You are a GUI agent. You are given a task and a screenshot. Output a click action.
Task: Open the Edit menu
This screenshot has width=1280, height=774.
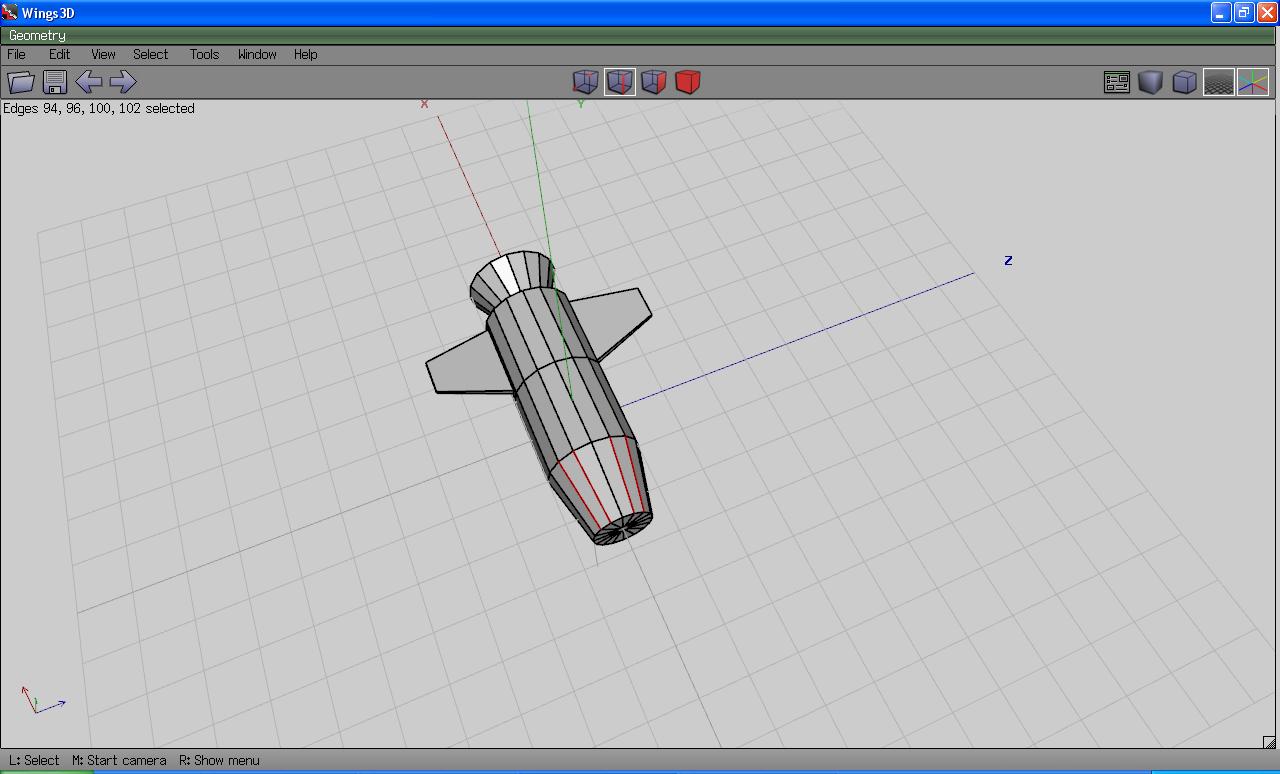pyautogui.click(x=60, y=55)
